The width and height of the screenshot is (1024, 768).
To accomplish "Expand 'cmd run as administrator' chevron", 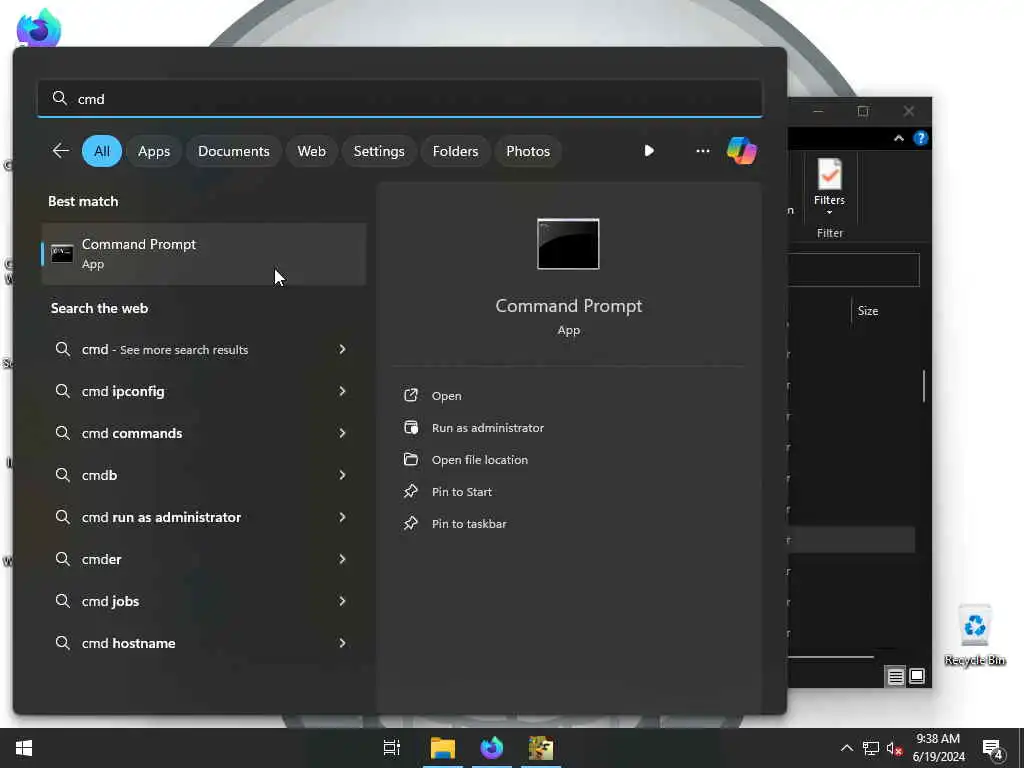I will (x=342, y=517).
